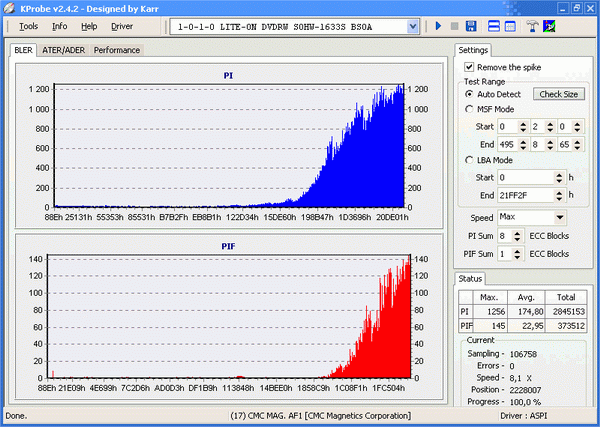600x427 pixels.
Task: Adjust the MSF Start minutes spinner
Action: click(523, 127)
